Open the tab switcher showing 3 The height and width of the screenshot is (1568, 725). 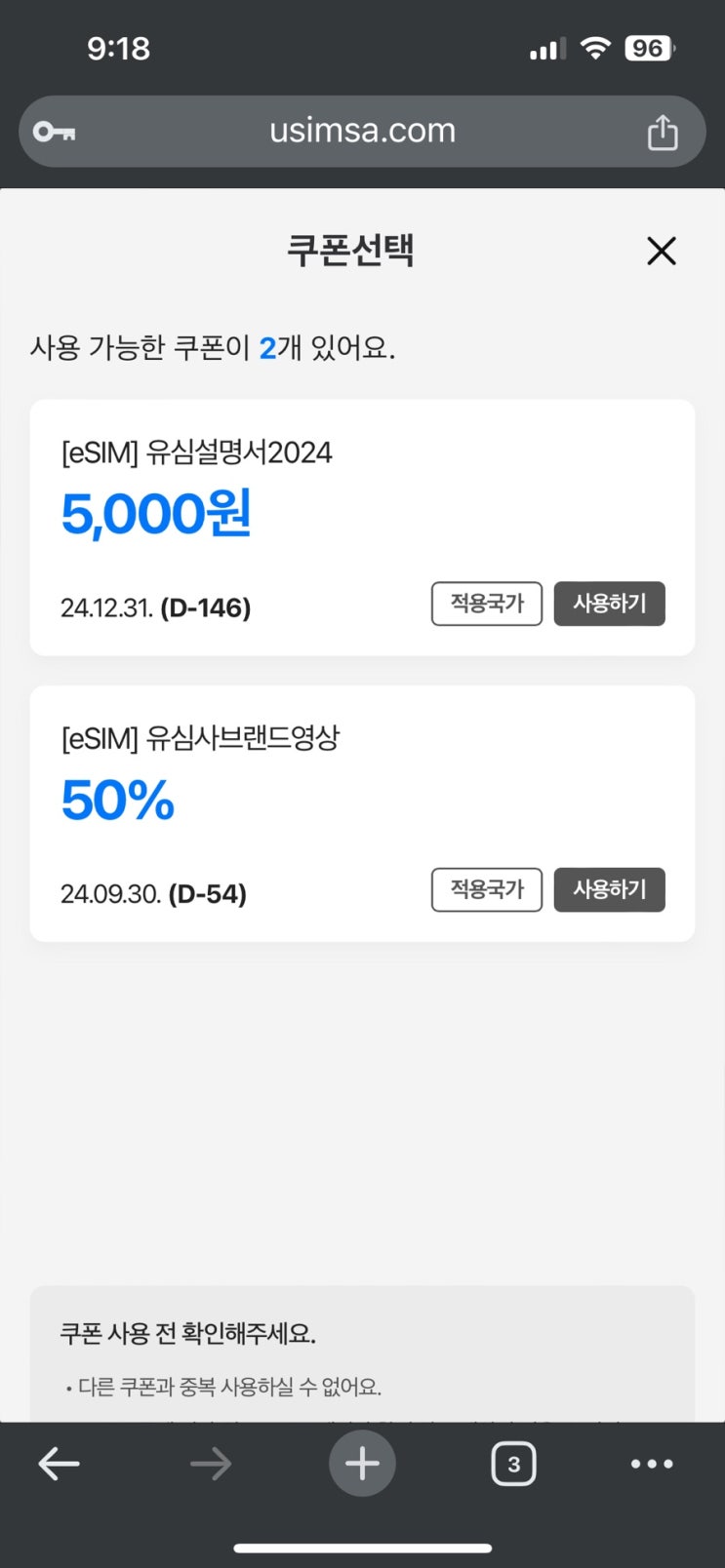click(x=513, y=1464)
